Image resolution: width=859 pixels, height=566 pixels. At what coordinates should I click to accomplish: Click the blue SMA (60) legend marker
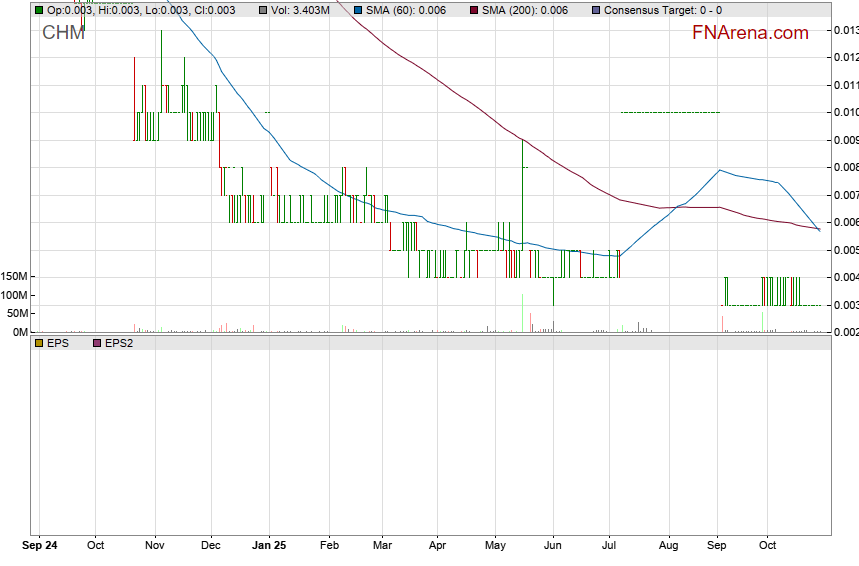click(x=358, y=10)
